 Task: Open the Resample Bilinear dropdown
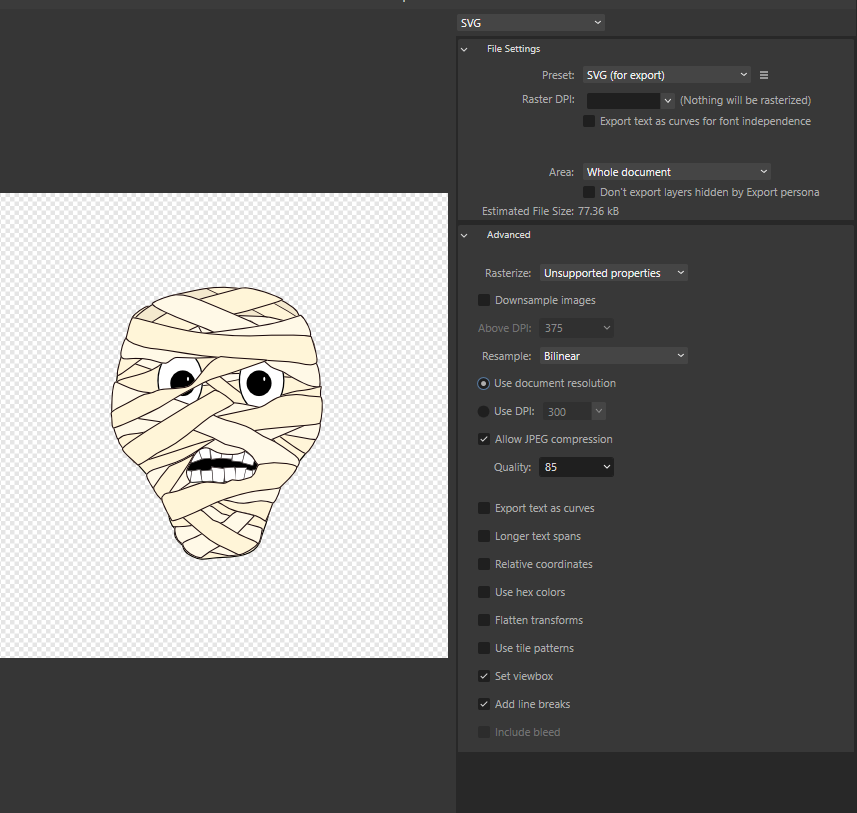613,356
